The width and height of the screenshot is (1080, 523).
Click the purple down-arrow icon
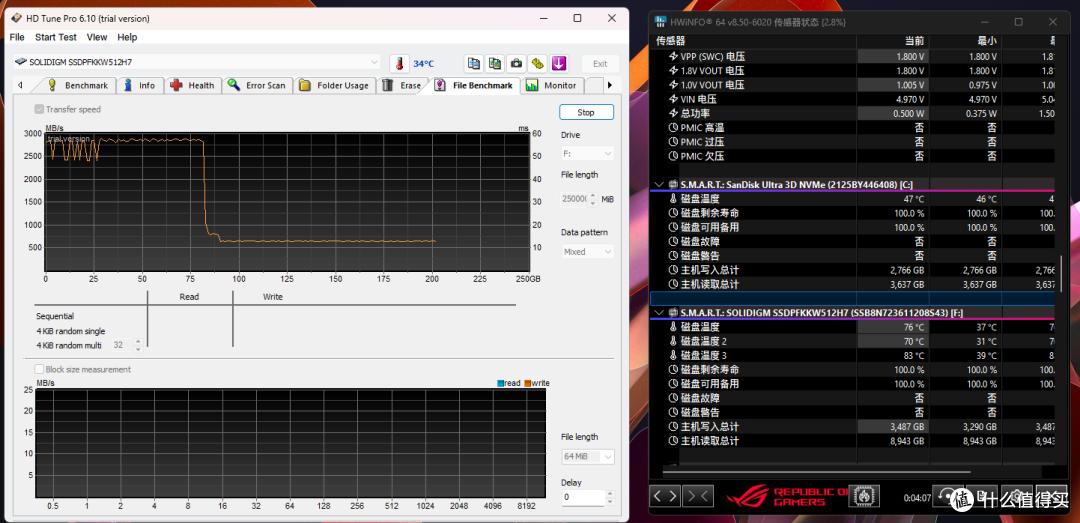pos(559,63)
